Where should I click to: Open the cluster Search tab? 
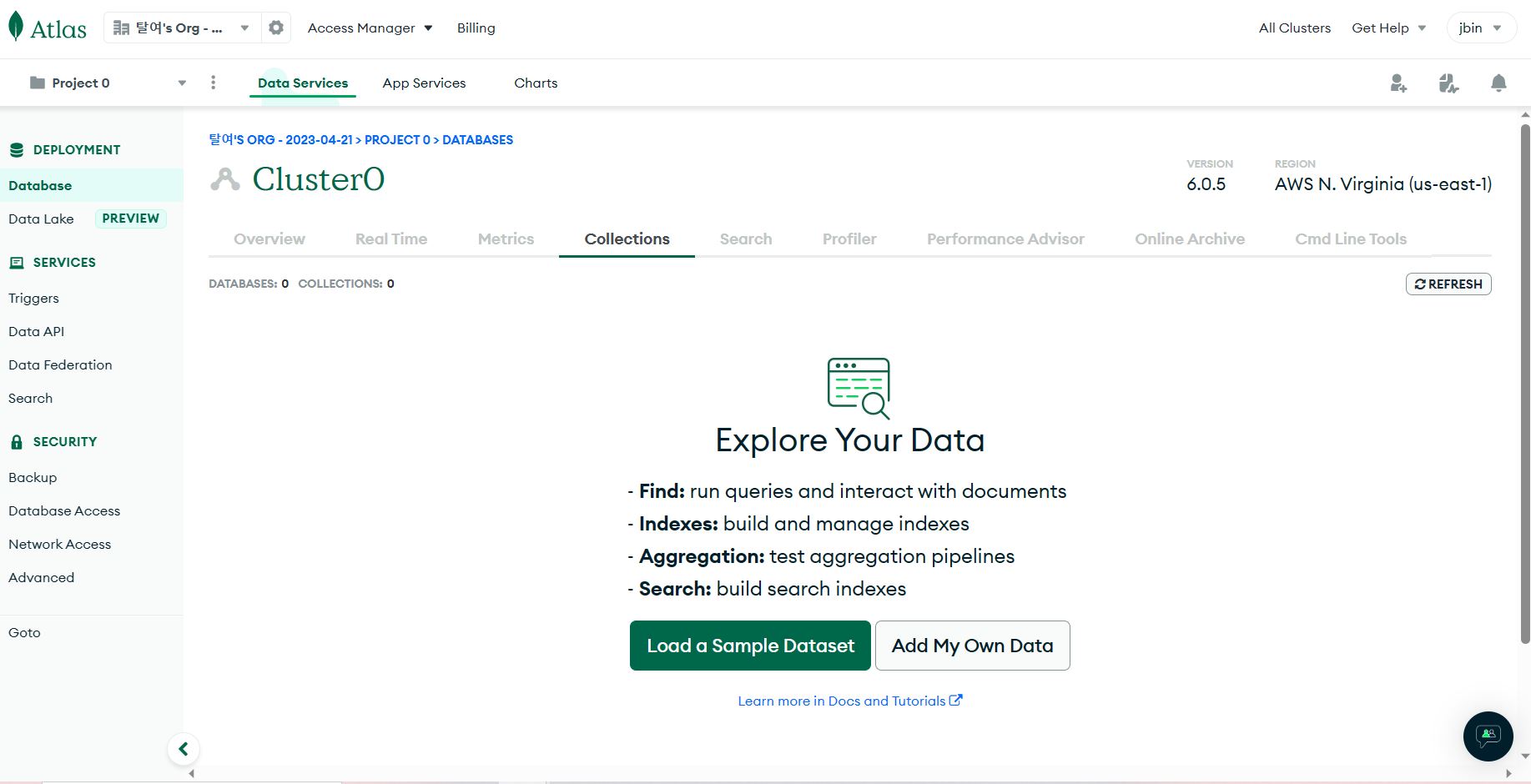(x=746, y=239)
